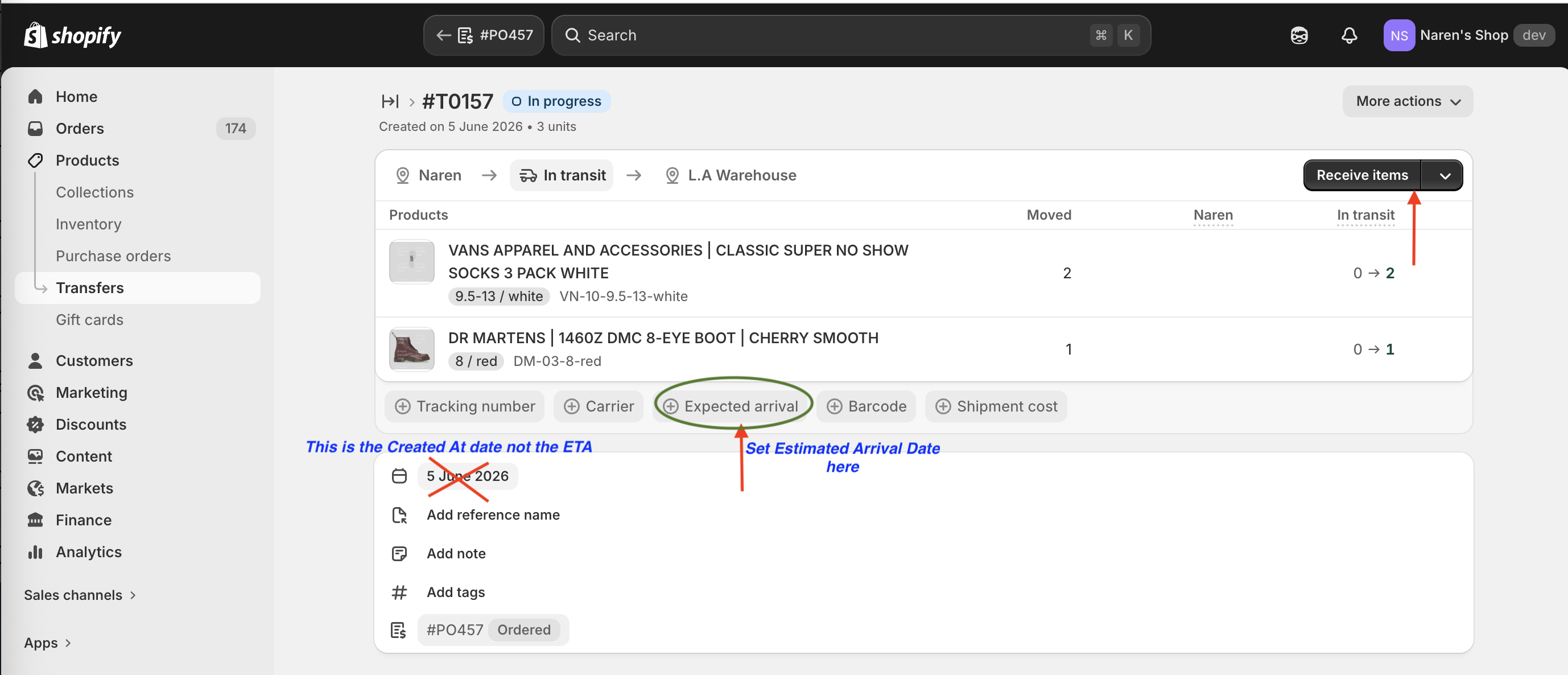Expand Sales channels section
This screenshot has height=675, width=1568.
coord(79,595)
